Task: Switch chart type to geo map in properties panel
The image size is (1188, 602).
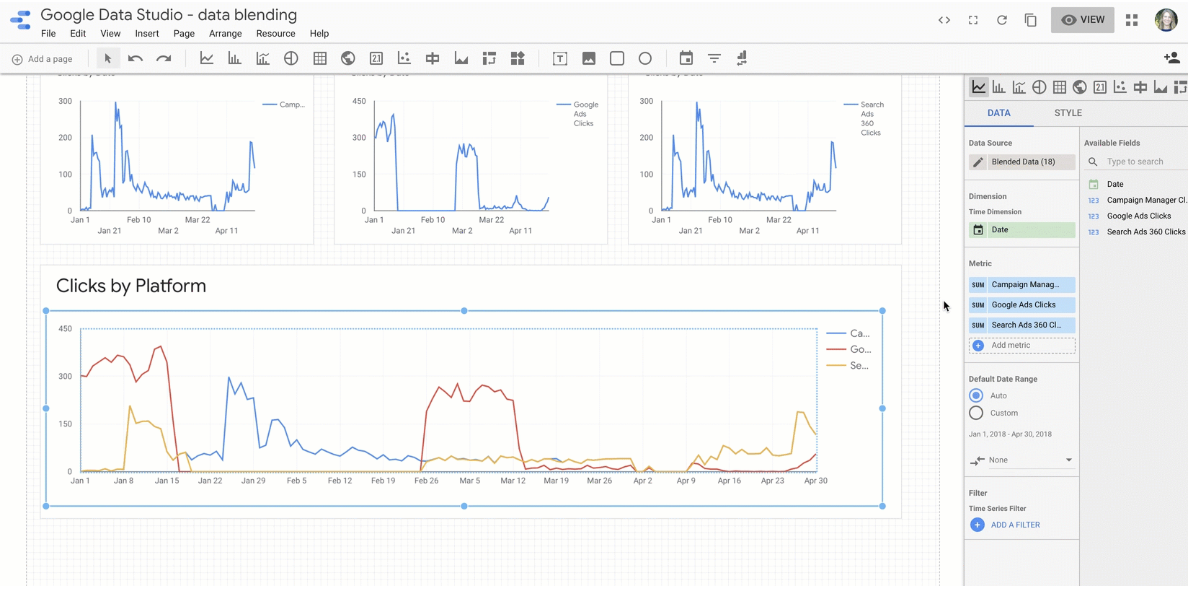Action: tap(1080, 87)
